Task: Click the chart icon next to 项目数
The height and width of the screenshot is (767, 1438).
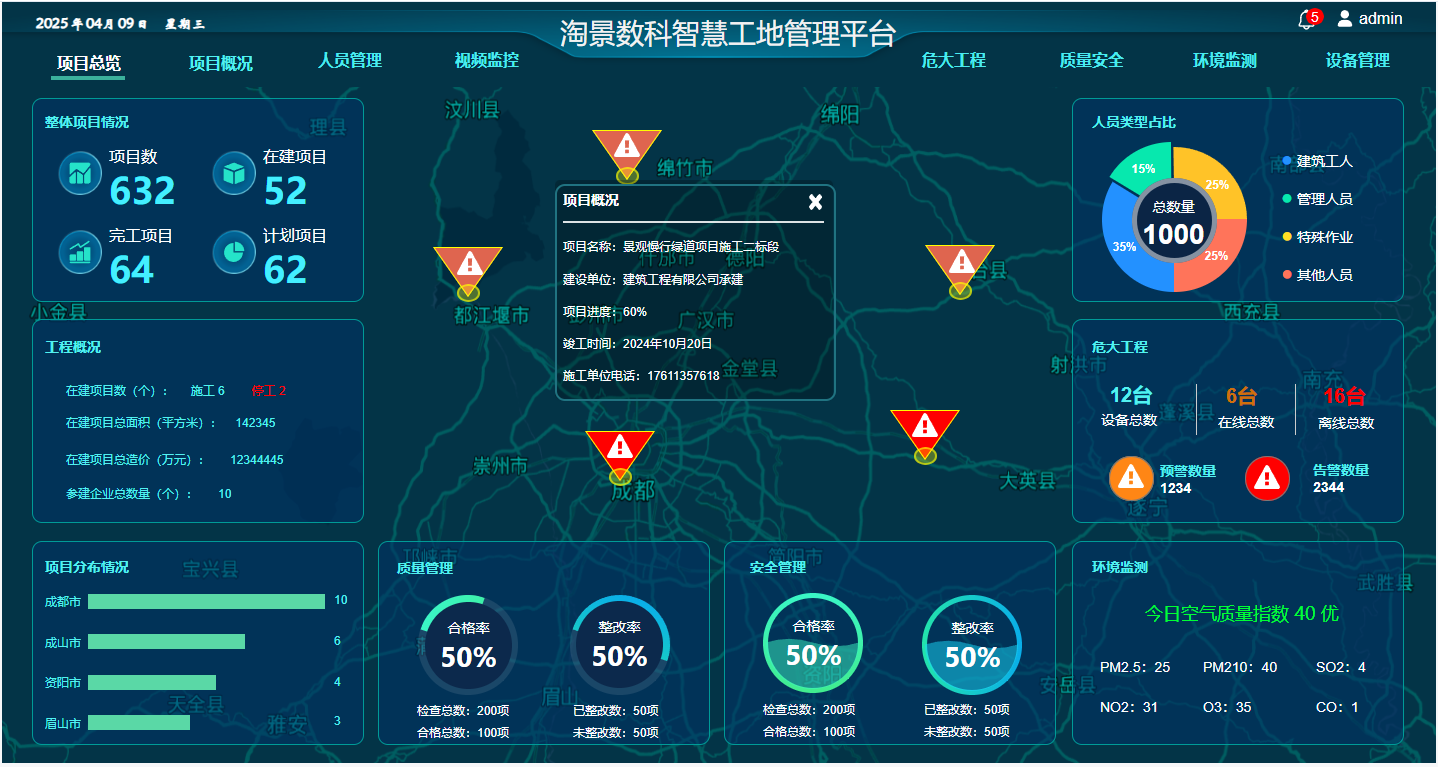Action: [x=80, y=173]
